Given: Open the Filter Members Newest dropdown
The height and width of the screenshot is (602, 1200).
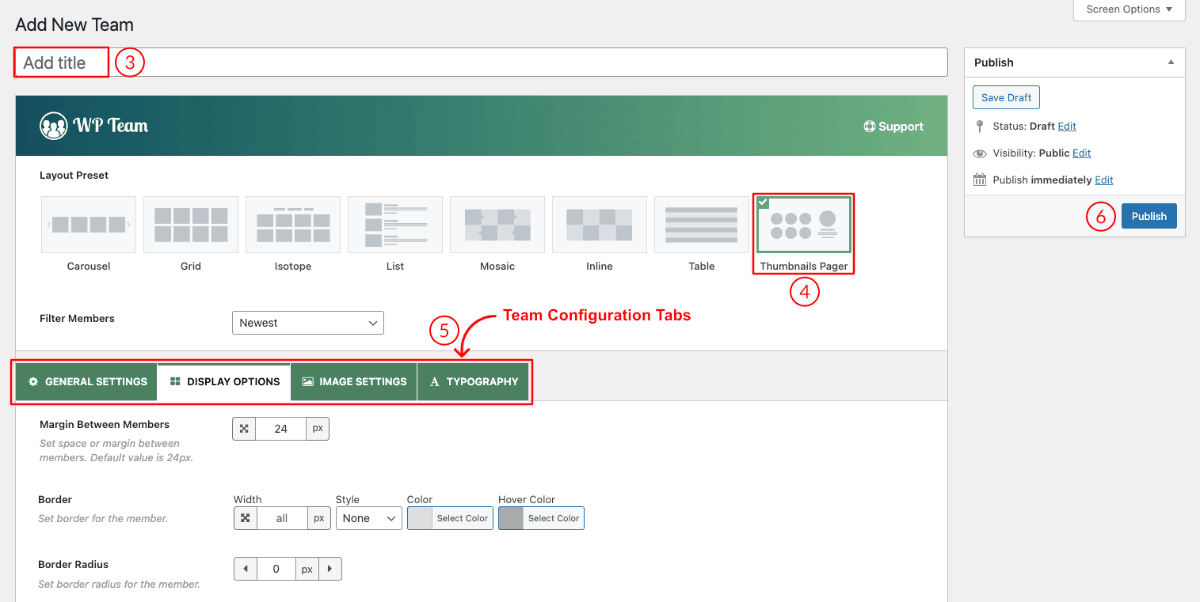Looking at the screenshot, I should point(307,322).
